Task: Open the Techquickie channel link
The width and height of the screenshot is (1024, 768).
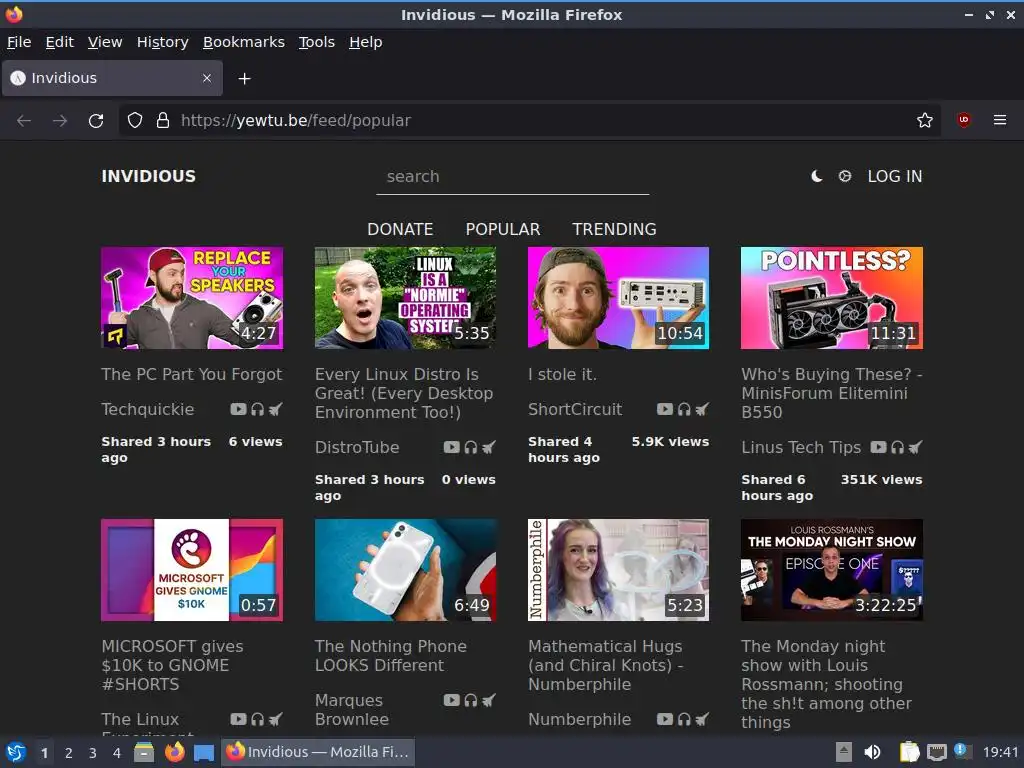Action: click(148, 409)
